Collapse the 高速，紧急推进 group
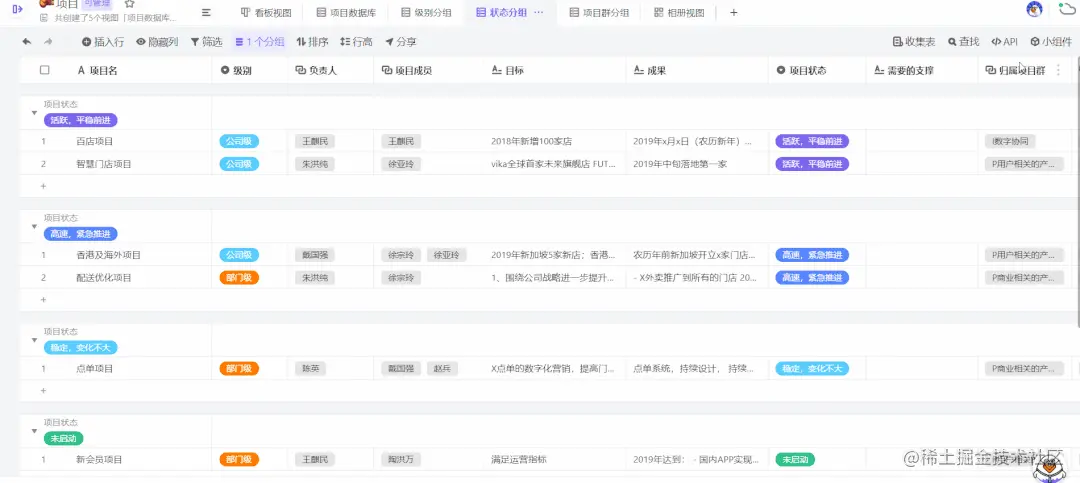This screenshot has height=483, width=1080. click(x=34, y=227)
